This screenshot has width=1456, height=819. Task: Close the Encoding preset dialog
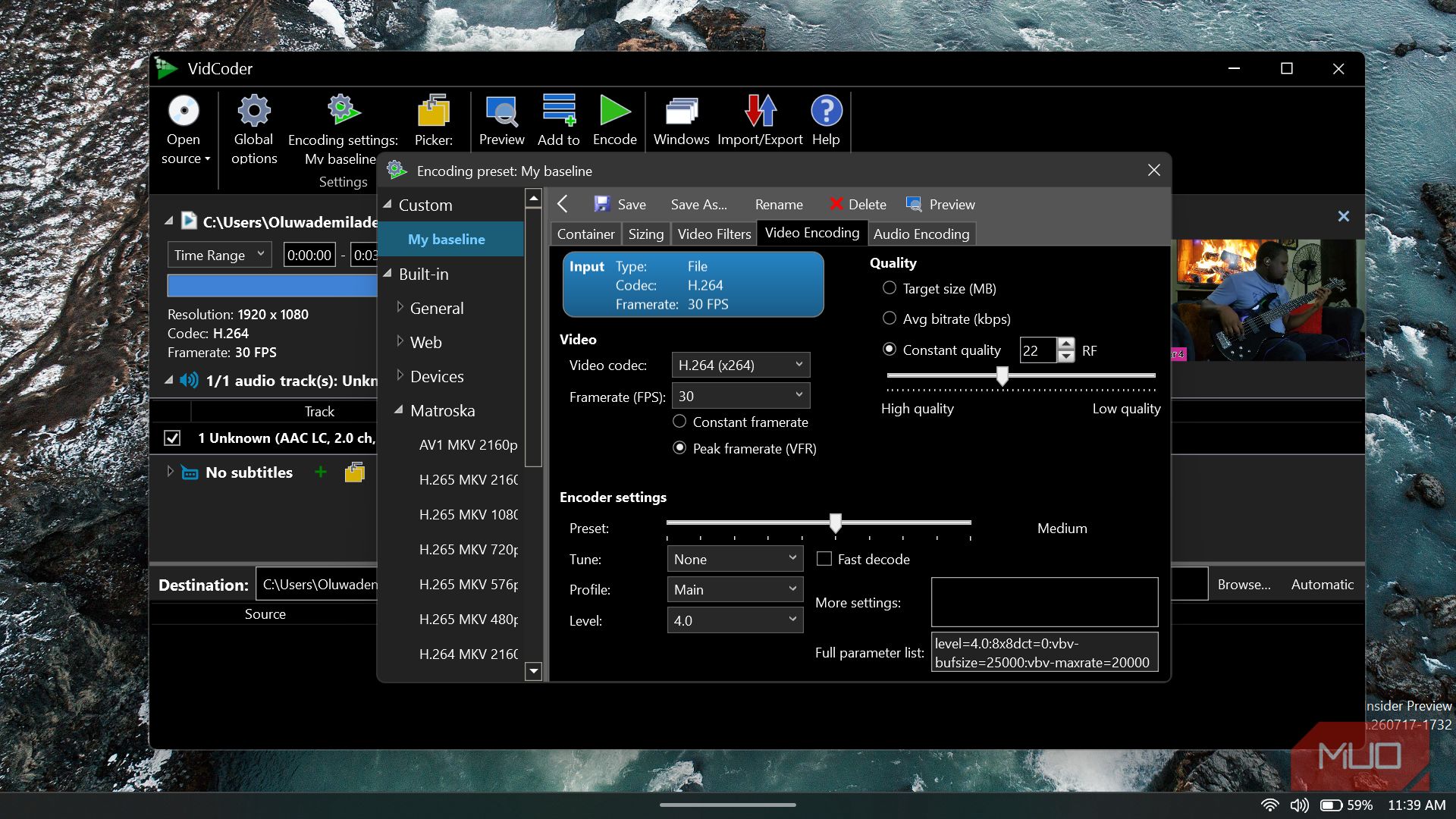[1153, 170]
